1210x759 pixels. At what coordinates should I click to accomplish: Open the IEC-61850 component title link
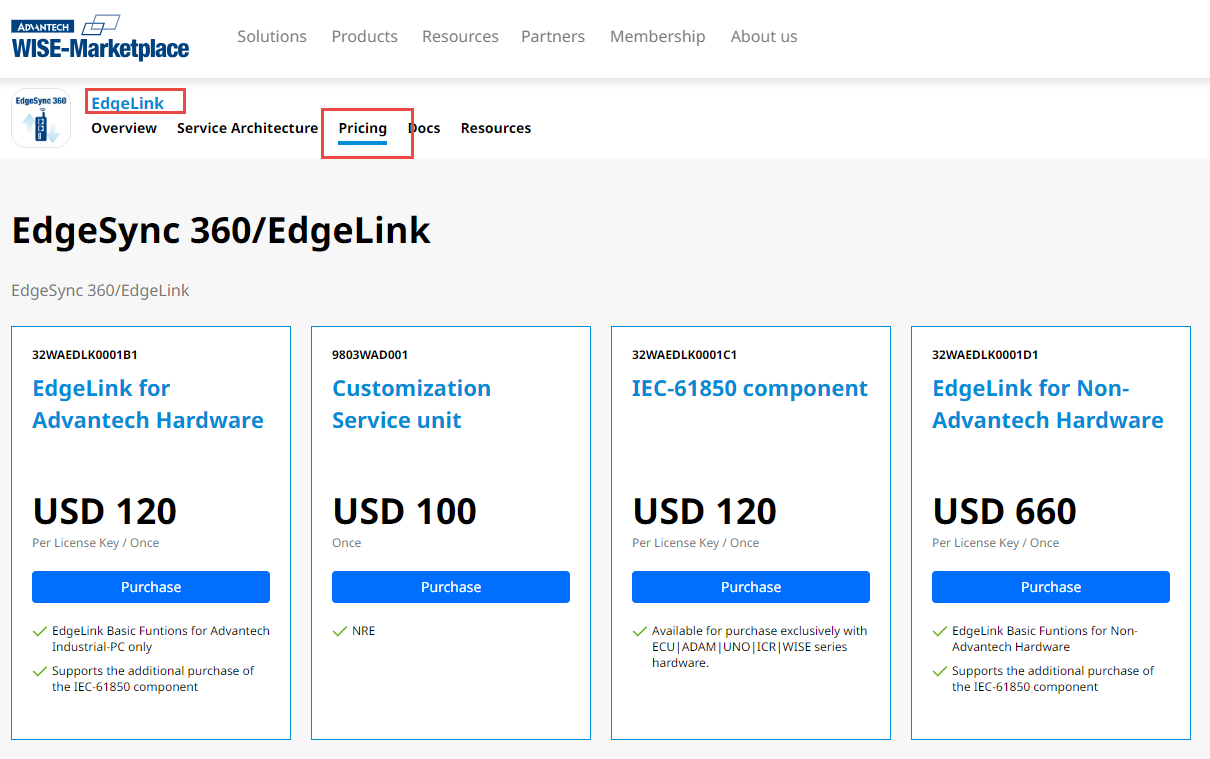click(x=749, y=388)
